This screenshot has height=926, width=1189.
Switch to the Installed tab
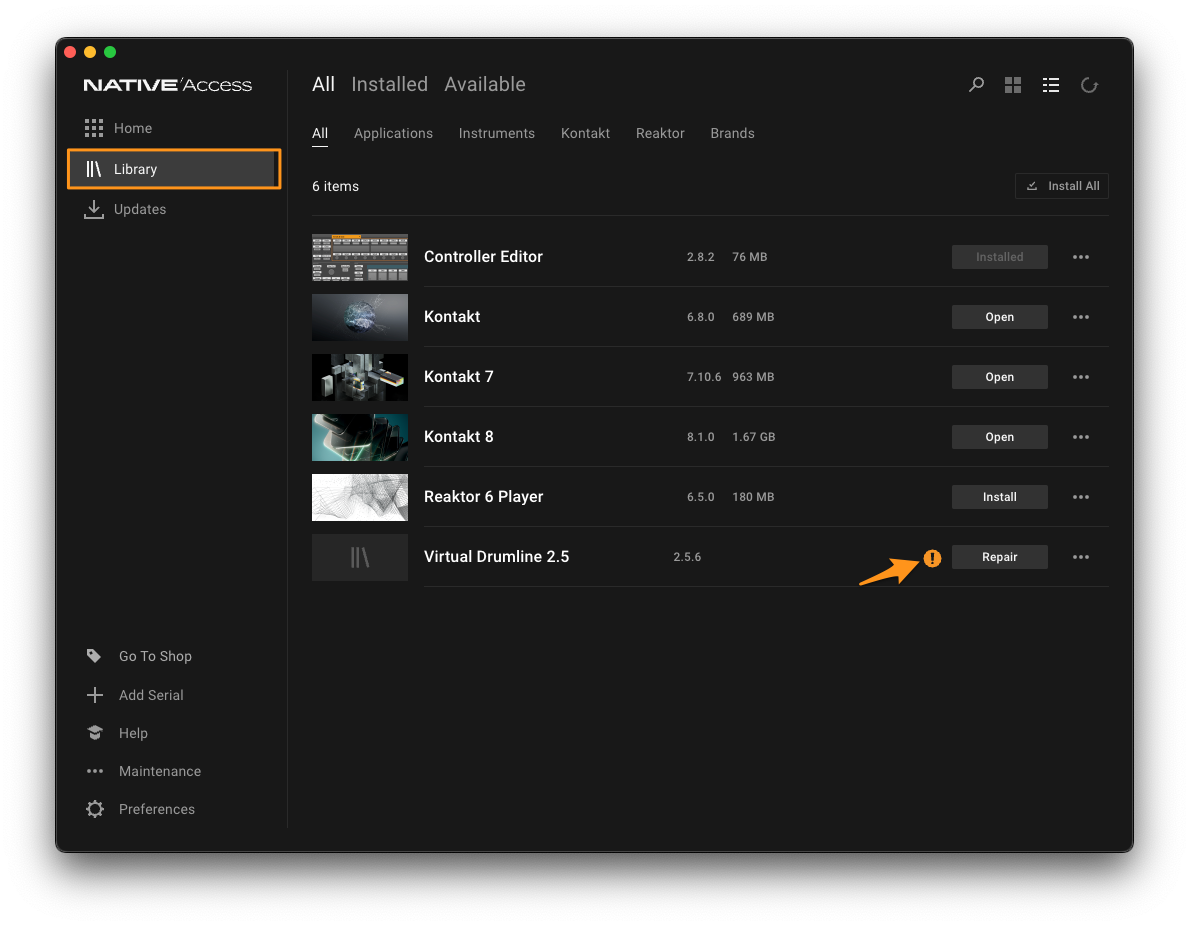tap(390, 84)
